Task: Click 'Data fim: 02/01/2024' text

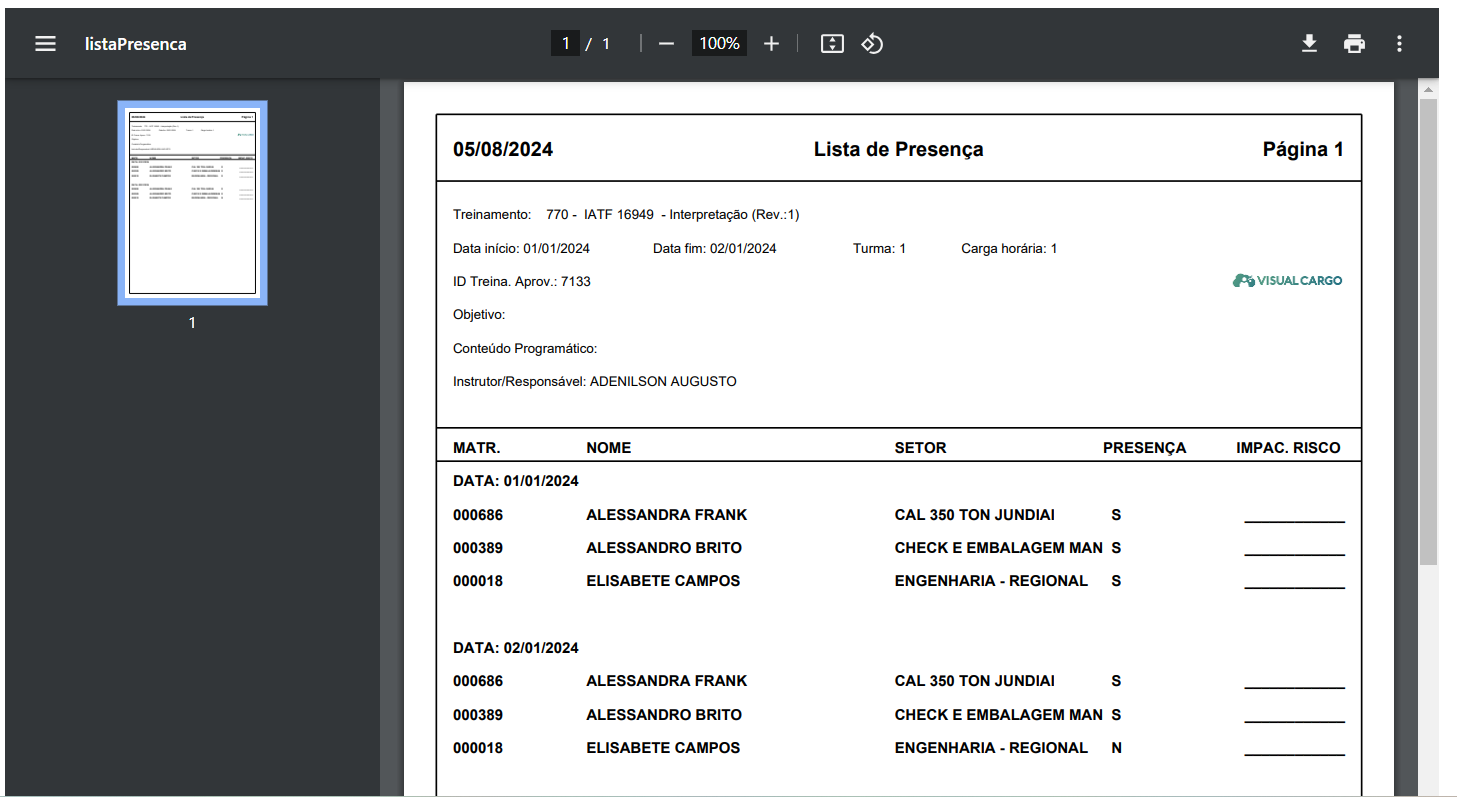Action: pos(714,248)
